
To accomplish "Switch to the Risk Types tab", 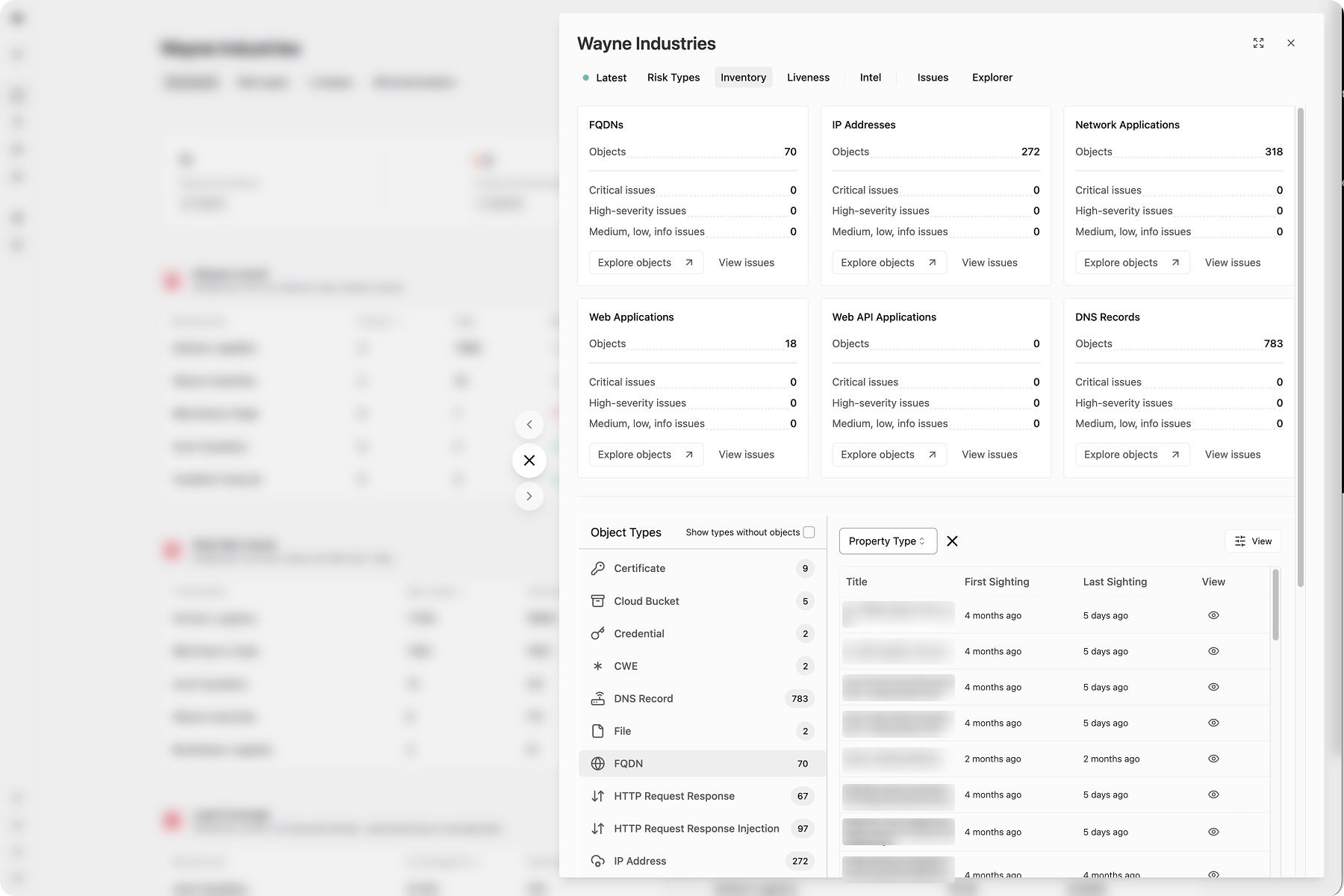I will [x=673, y=78].
